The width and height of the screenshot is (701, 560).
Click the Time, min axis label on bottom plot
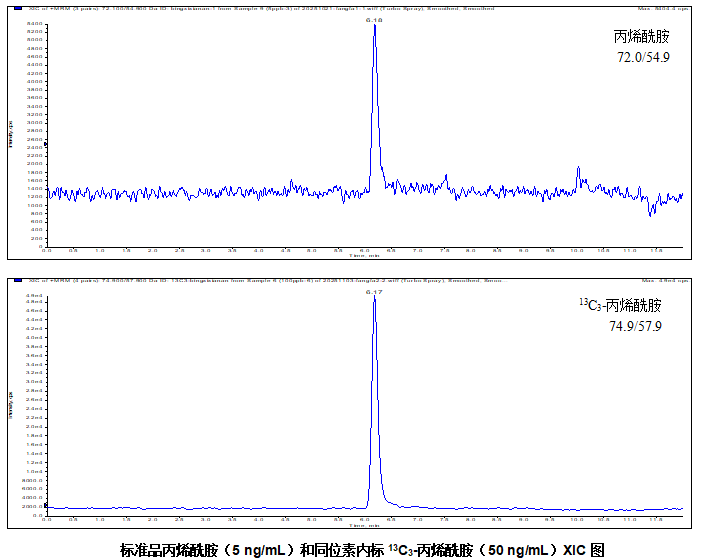pyautogui.click(x=365, y=526)
